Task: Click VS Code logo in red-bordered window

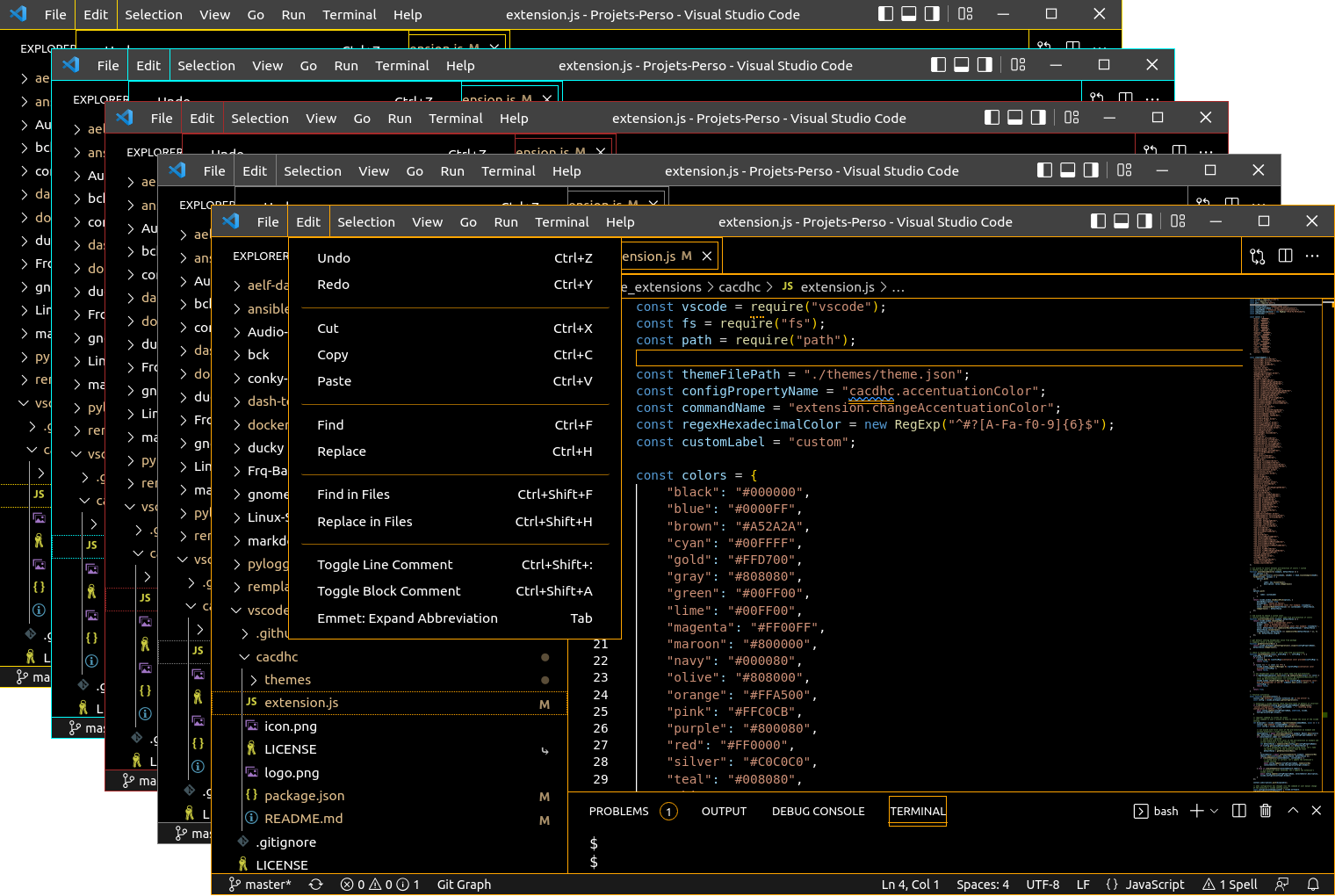Action: click(125, 118)
